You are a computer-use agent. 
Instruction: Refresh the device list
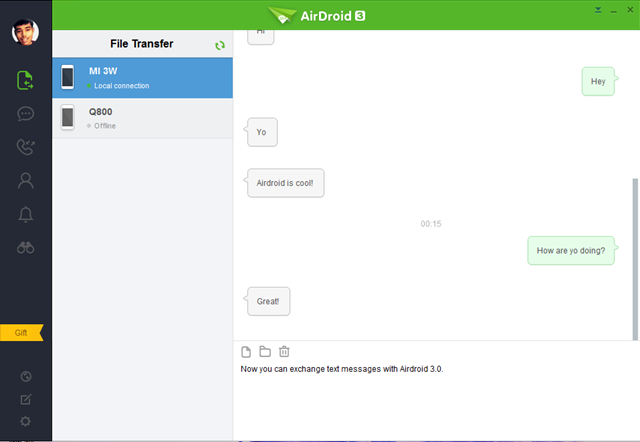[220, 45]
